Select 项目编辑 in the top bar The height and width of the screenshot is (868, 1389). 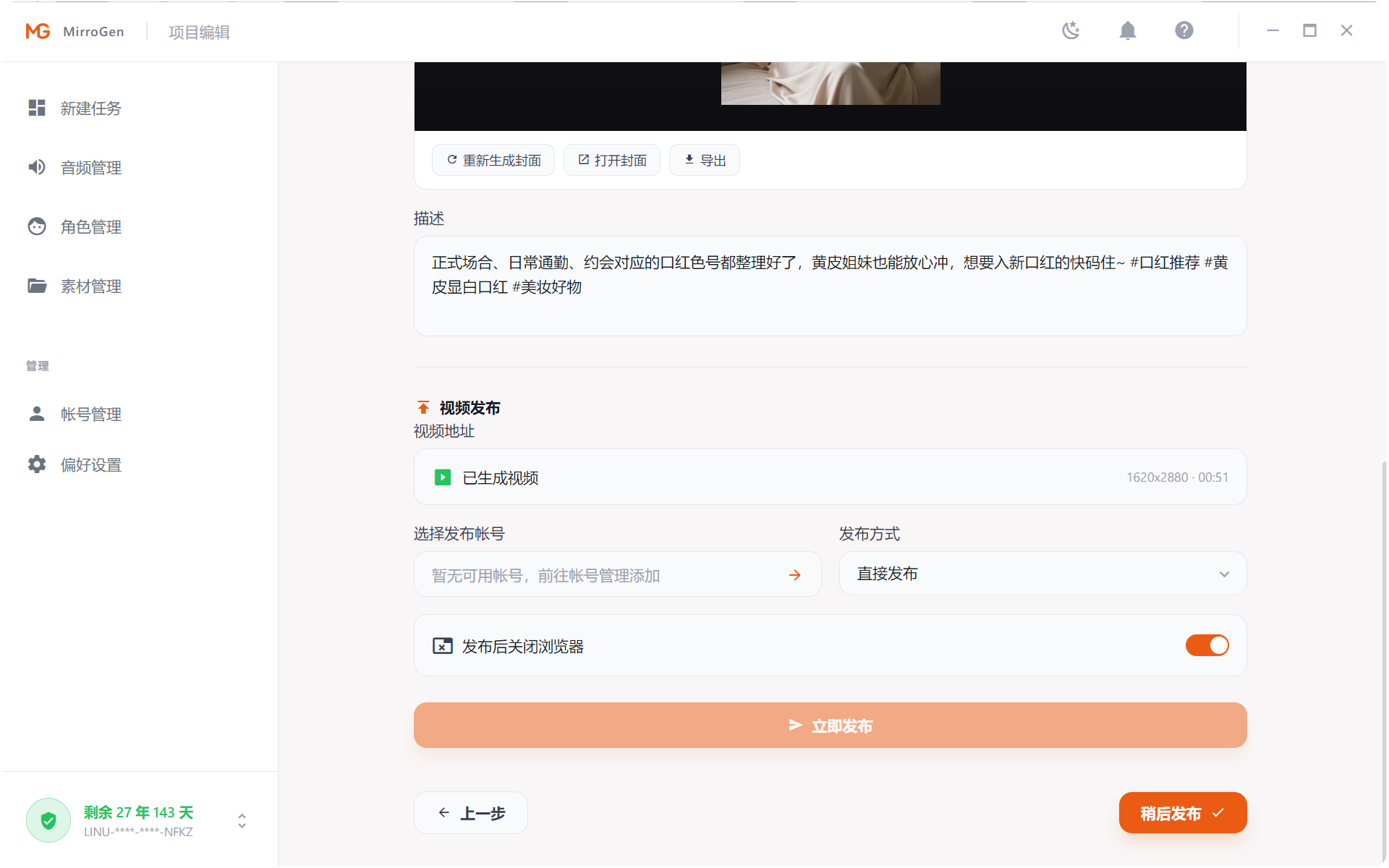(197, 32)
